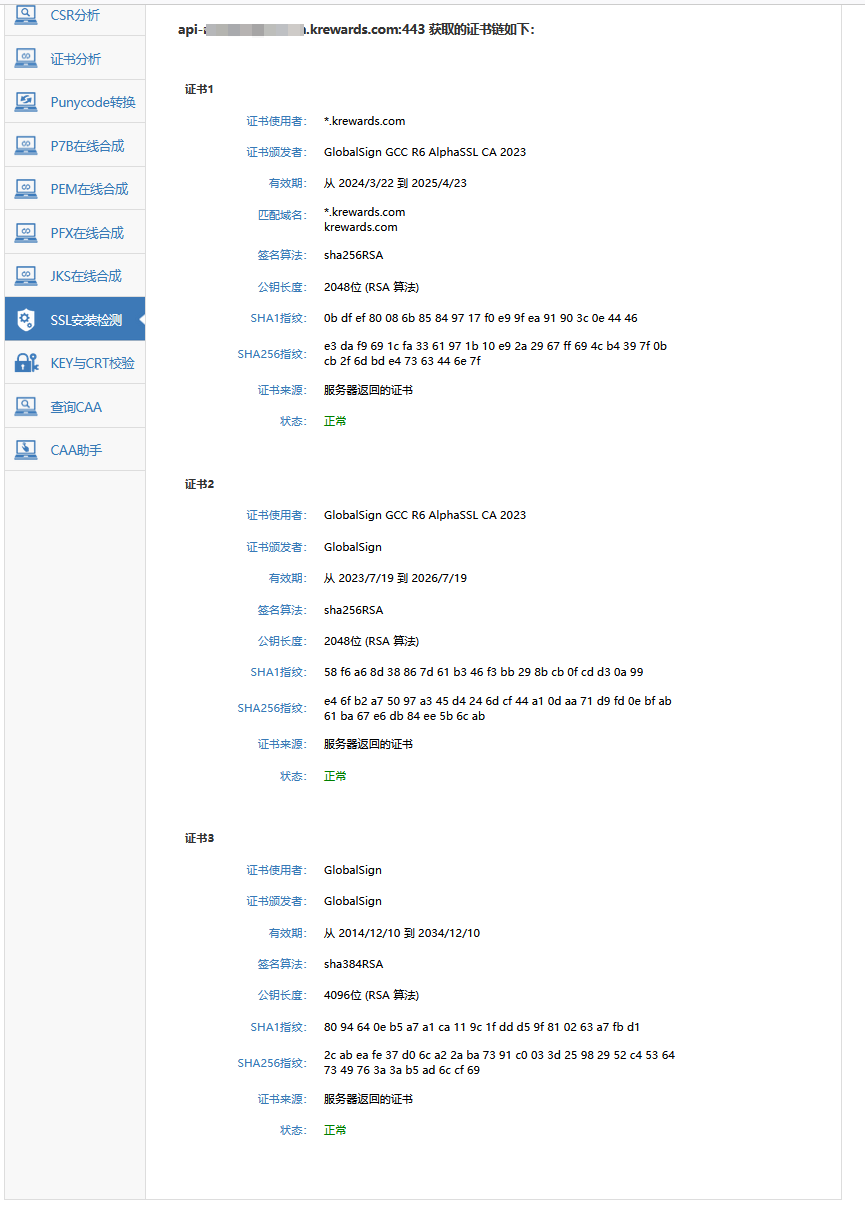Click the SSL安装检测 shield gear icon
The image size is (865, 1214).
pyautogui.click(x=26, y=319)
